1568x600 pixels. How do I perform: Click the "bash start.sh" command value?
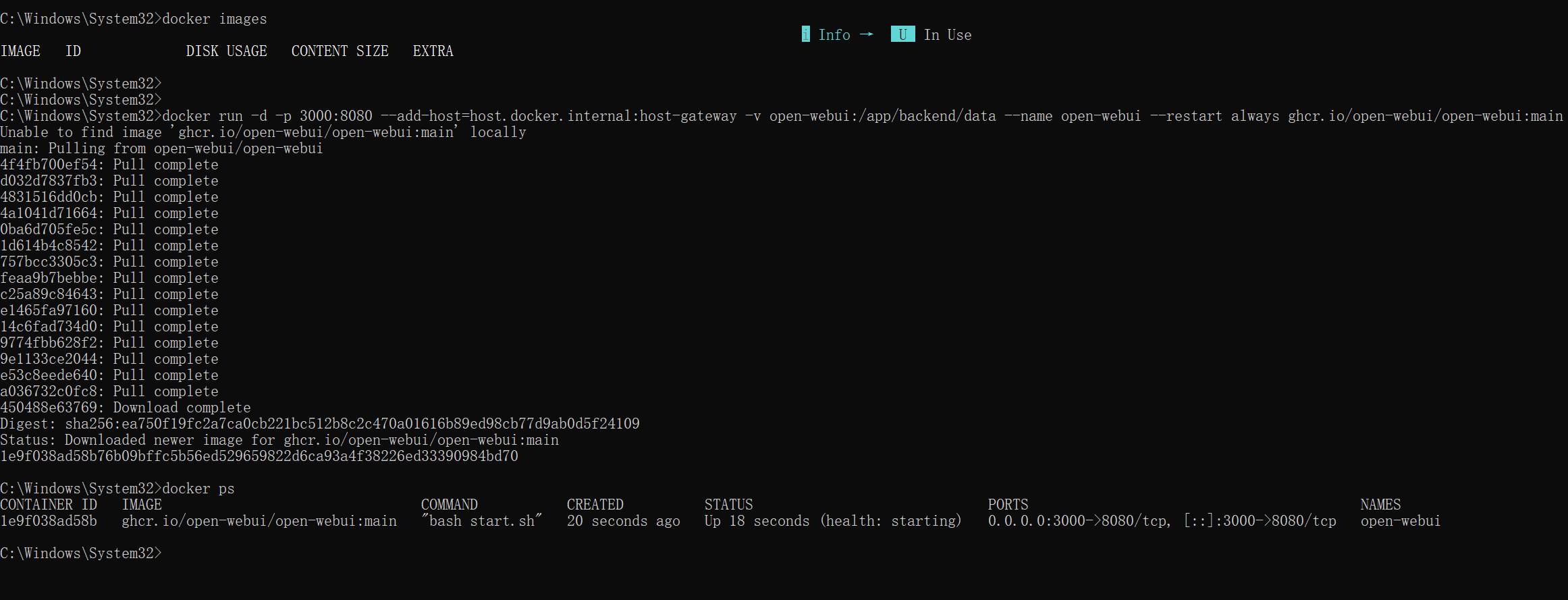coord(482,521)
